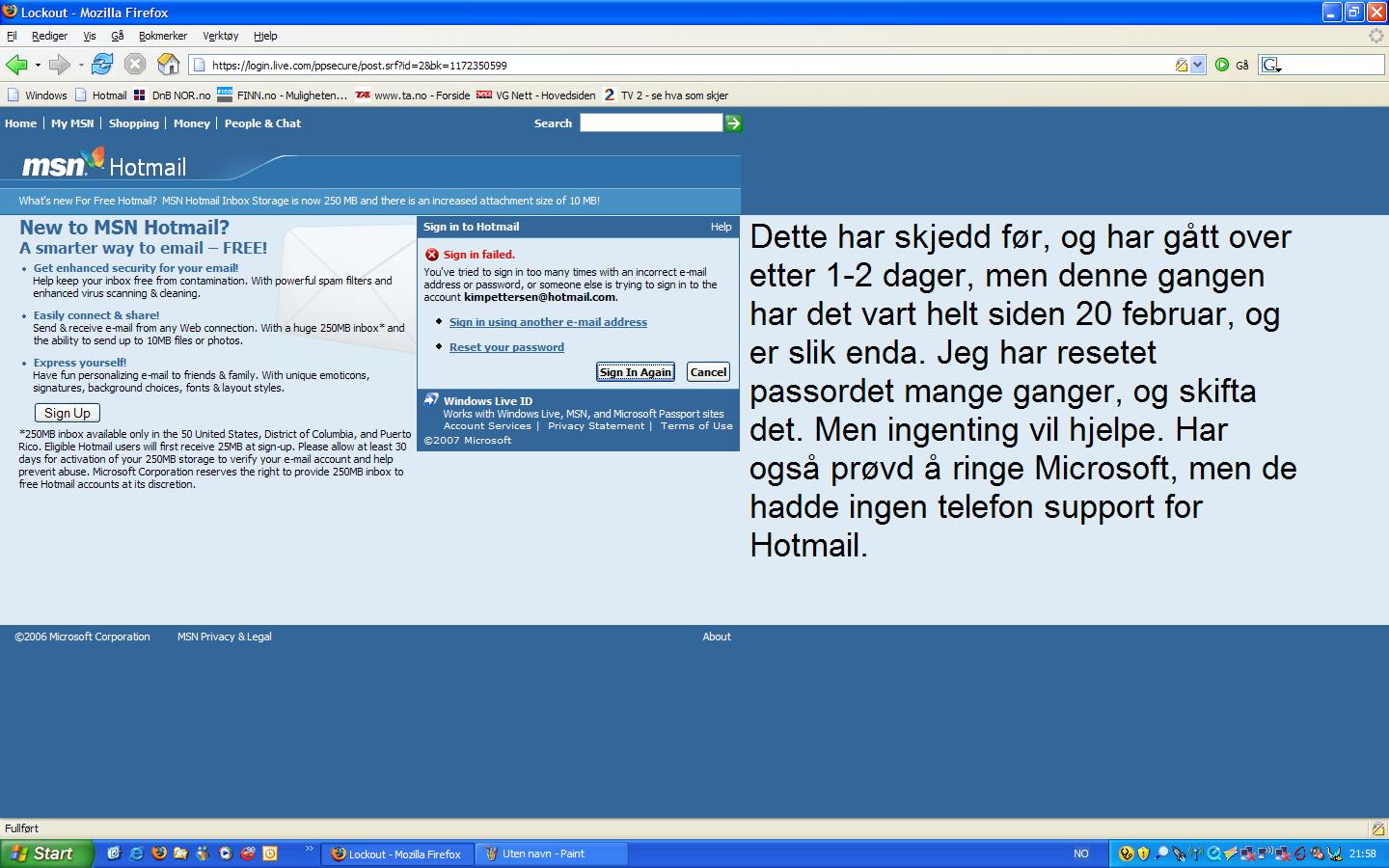Image resolution: width=1389 pixels, height=868 pixels.
Task: Click the magnifier tray icon
Action: pyautogui.click(x=1161, y=854)
